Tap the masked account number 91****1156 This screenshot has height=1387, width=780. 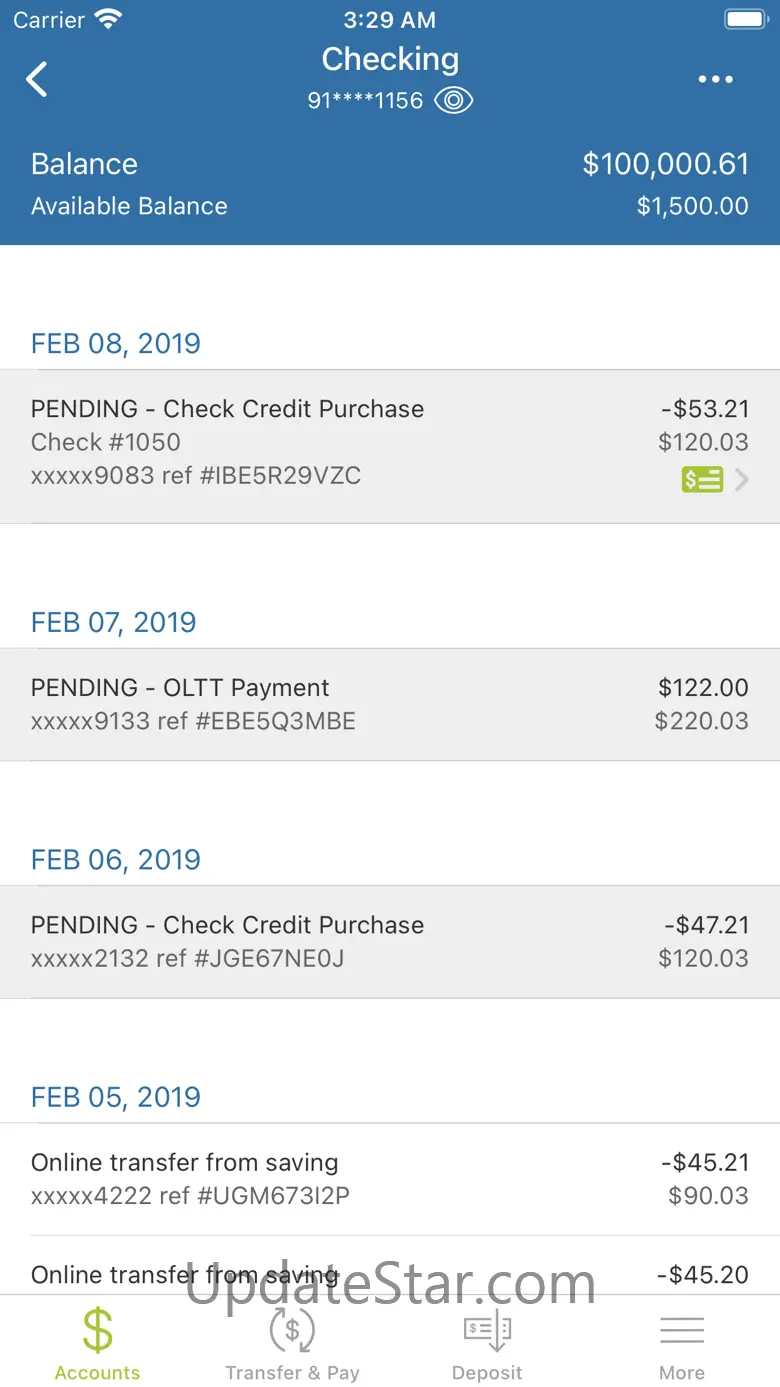pos(365,100)
